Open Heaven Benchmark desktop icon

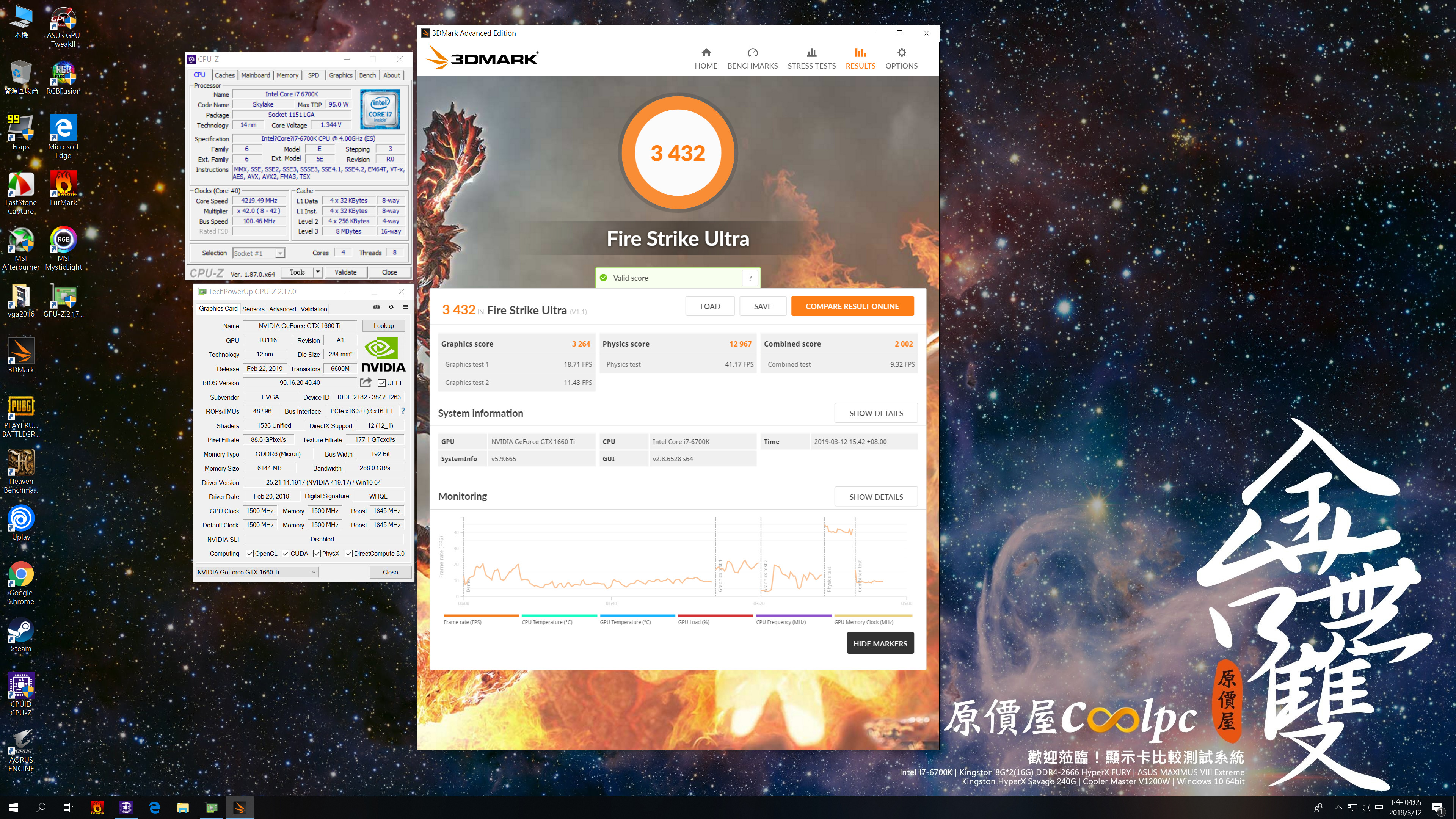coord(21,471)
